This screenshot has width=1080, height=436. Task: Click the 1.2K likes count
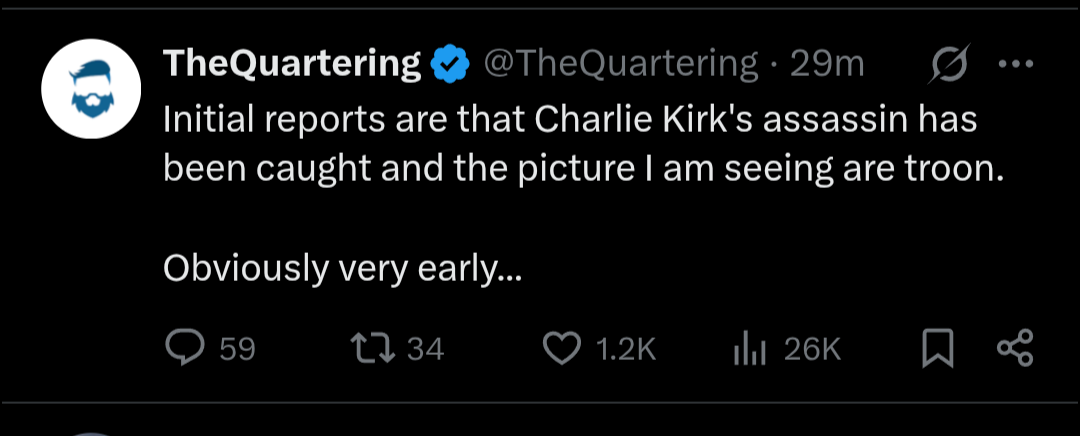(x=625, y=350)
